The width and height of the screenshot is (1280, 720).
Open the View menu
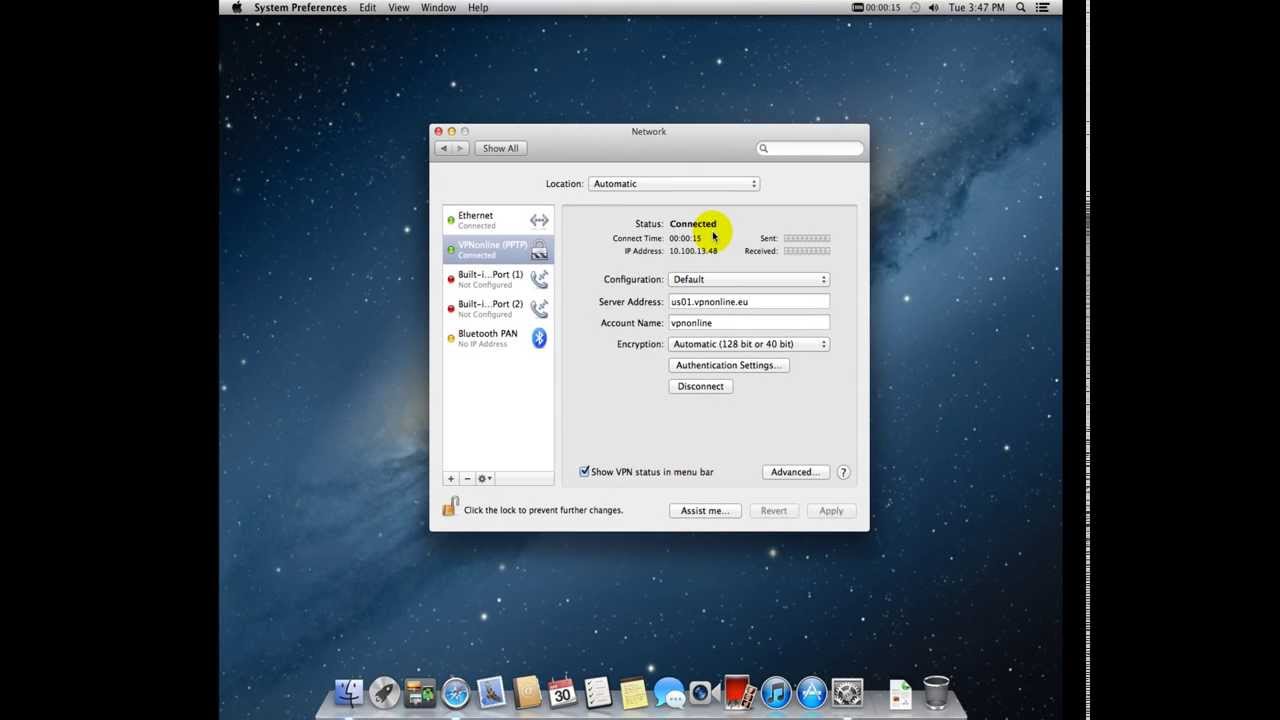398,7
